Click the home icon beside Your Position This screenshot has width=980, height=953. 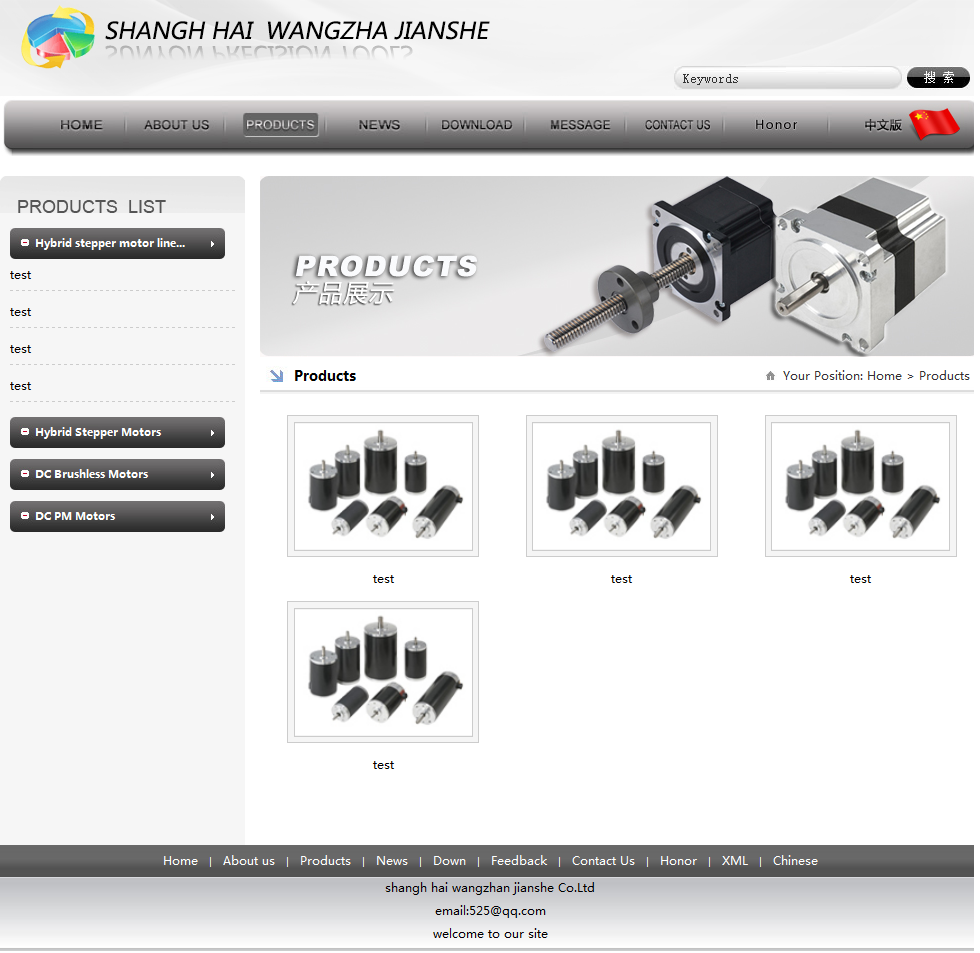[x=770, y=376]
